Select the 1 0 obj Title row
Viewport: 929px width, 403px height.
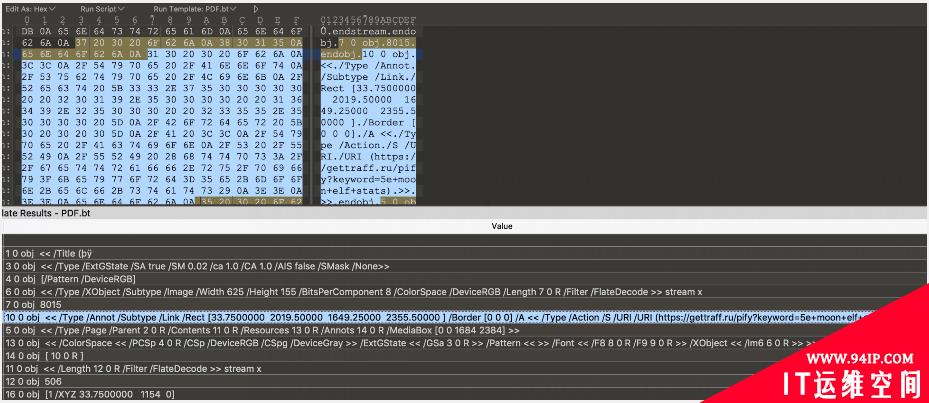coord(60,253)
